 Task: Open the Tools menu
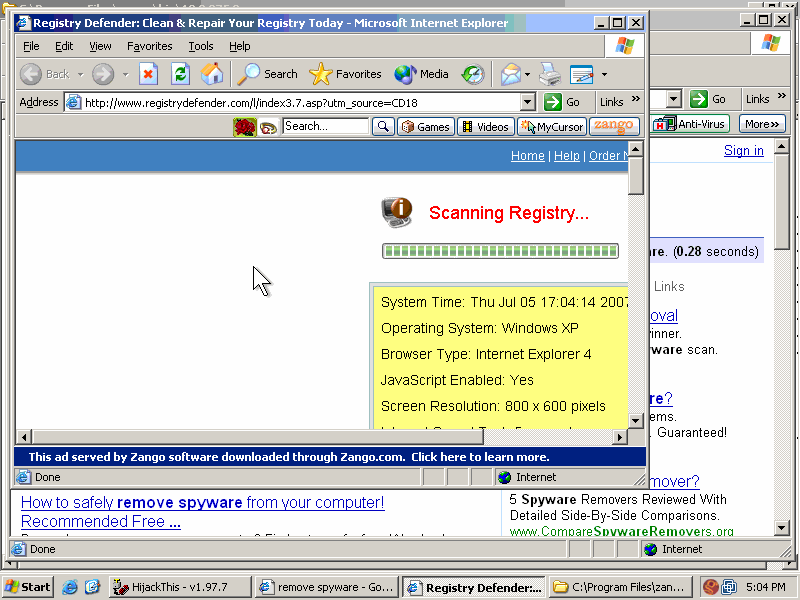pyautogui.click(x=201, y=46)
